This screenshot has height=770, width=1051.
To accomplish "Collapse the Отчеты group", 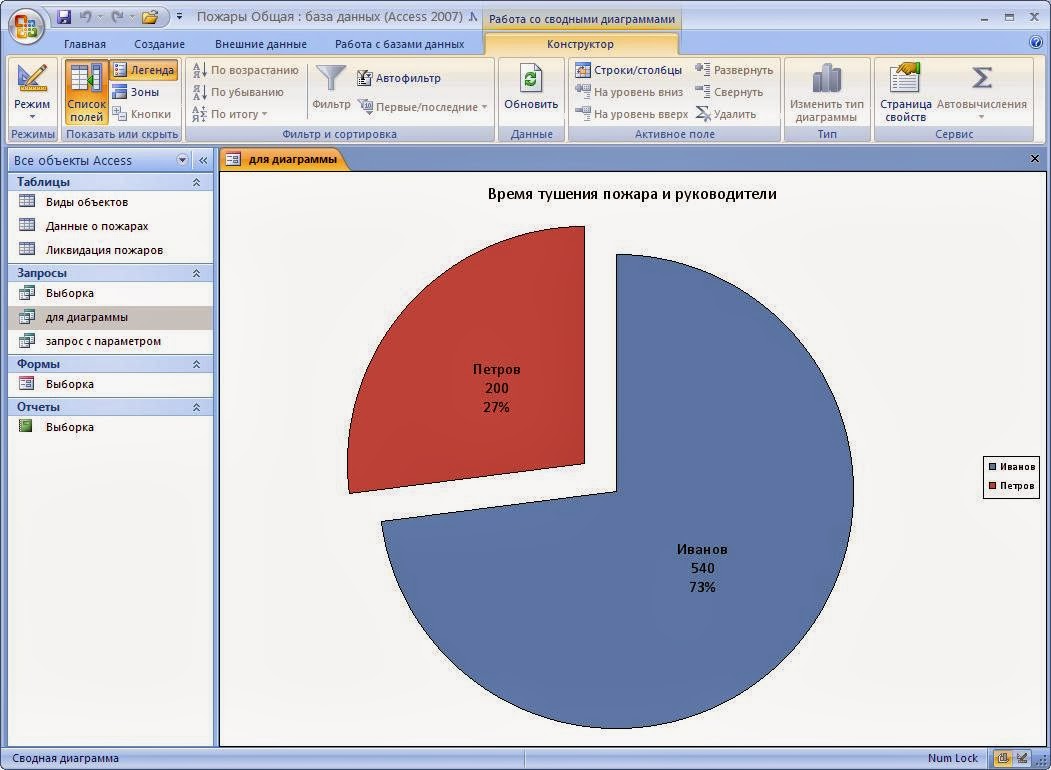I will (x=196, y=407).
